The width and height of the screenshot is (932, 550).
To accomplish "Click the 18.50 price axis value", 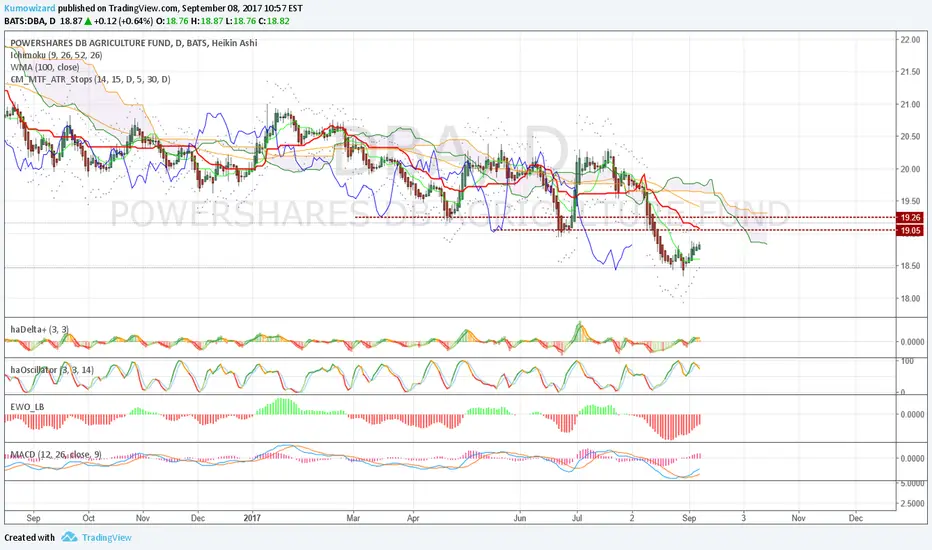I will point(909,266).
